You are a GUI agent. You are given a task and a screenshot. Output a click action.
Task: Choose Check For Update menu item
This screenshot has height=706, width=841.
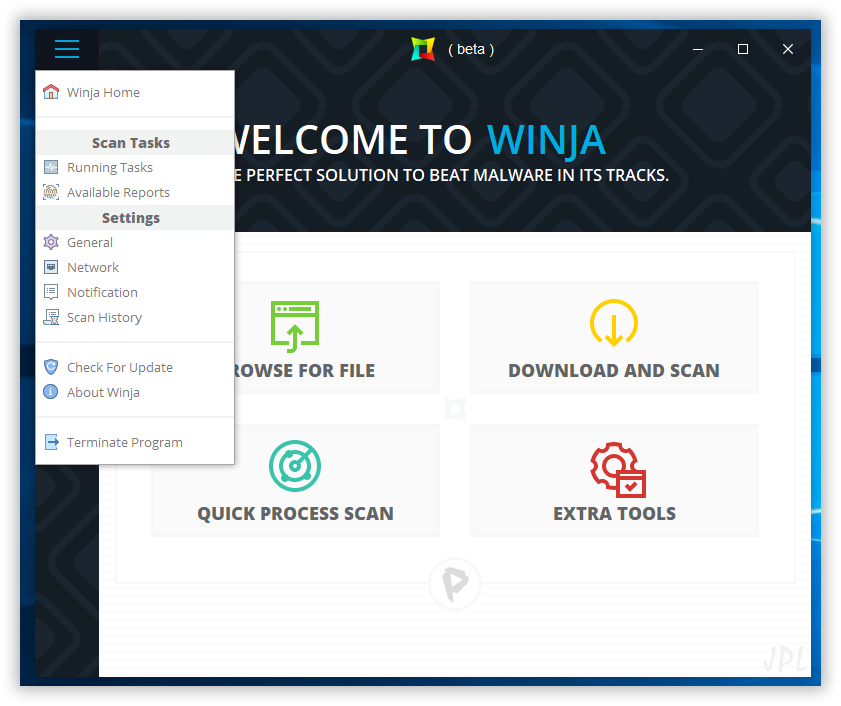(x=135, y=367)
